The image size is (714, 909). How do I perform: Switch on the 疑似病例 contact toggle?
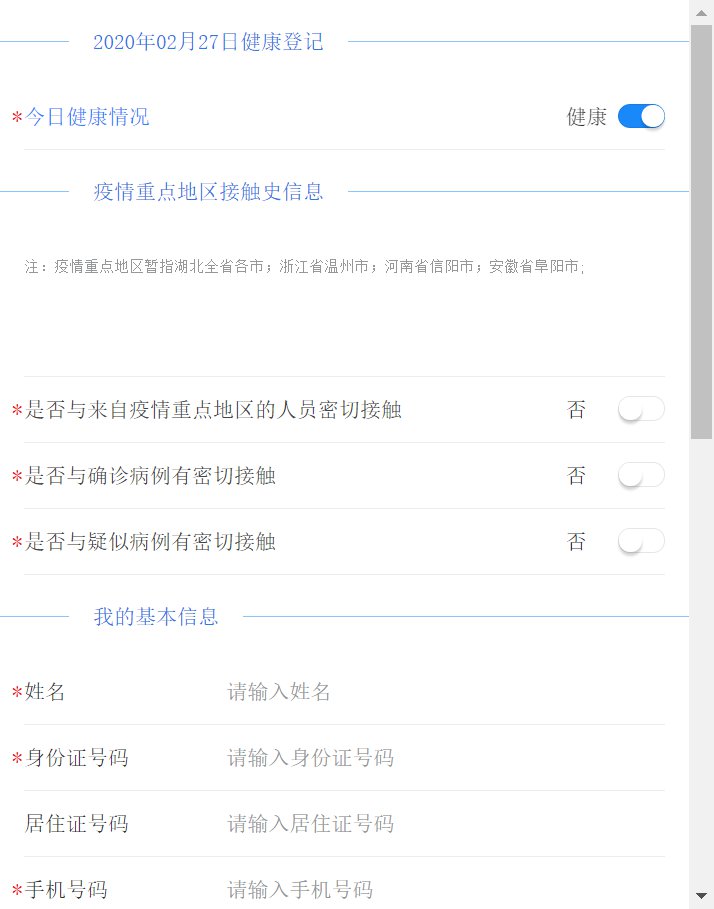(x=641, y=542)
